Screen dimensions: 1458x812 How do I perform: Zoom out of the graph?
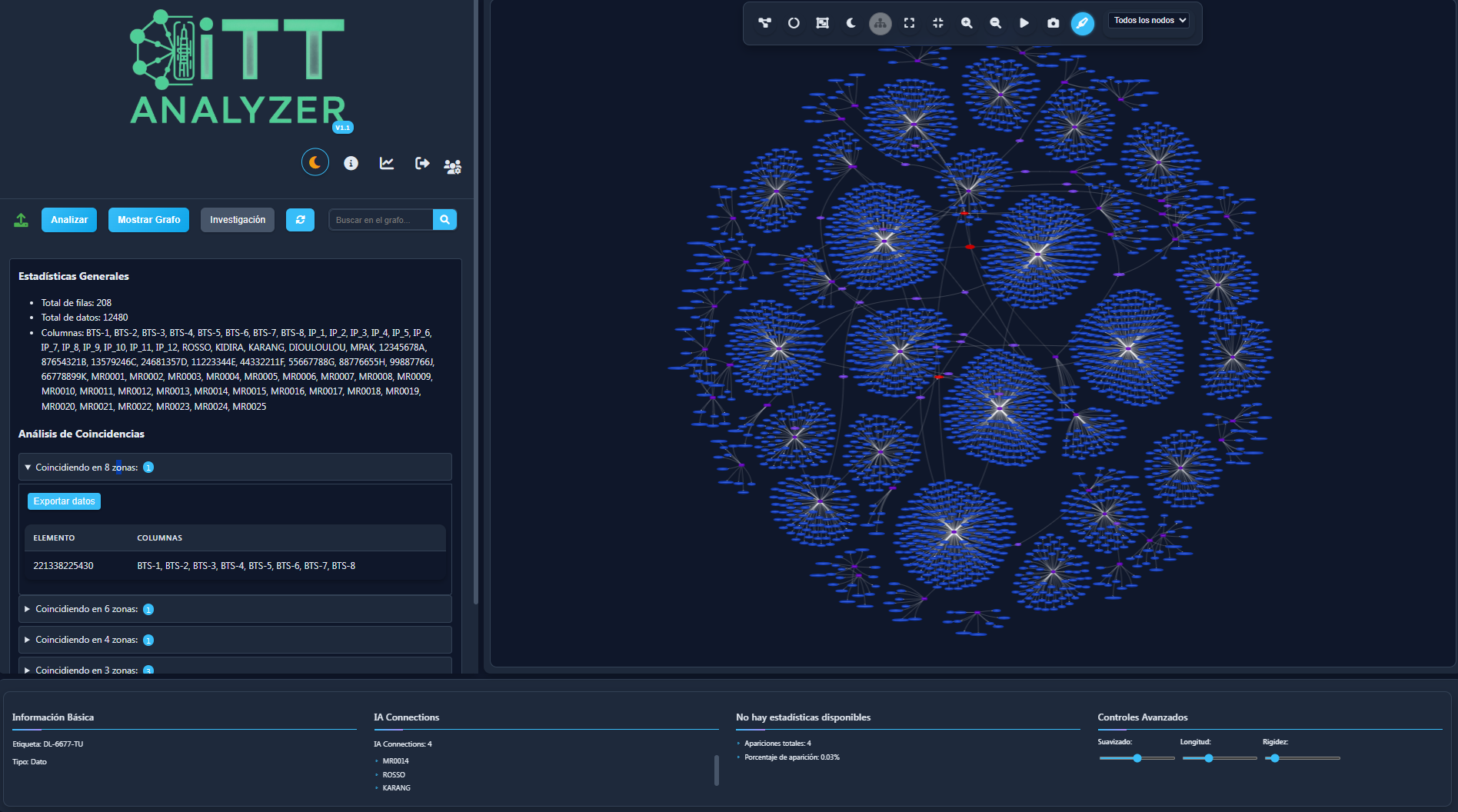coord(996,23)
